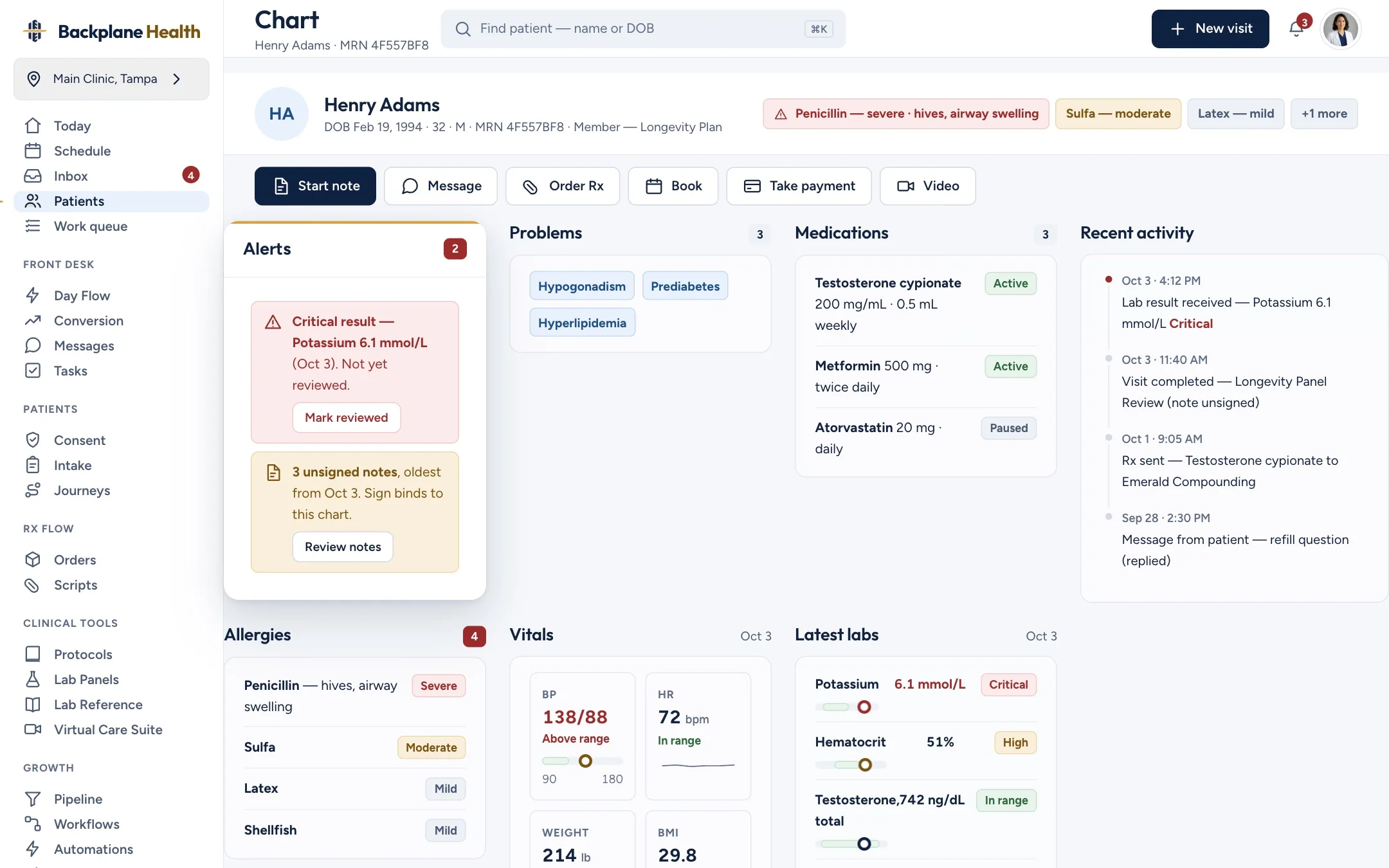Start a new note
The image size is (1389, 868).
coord(315,186)
